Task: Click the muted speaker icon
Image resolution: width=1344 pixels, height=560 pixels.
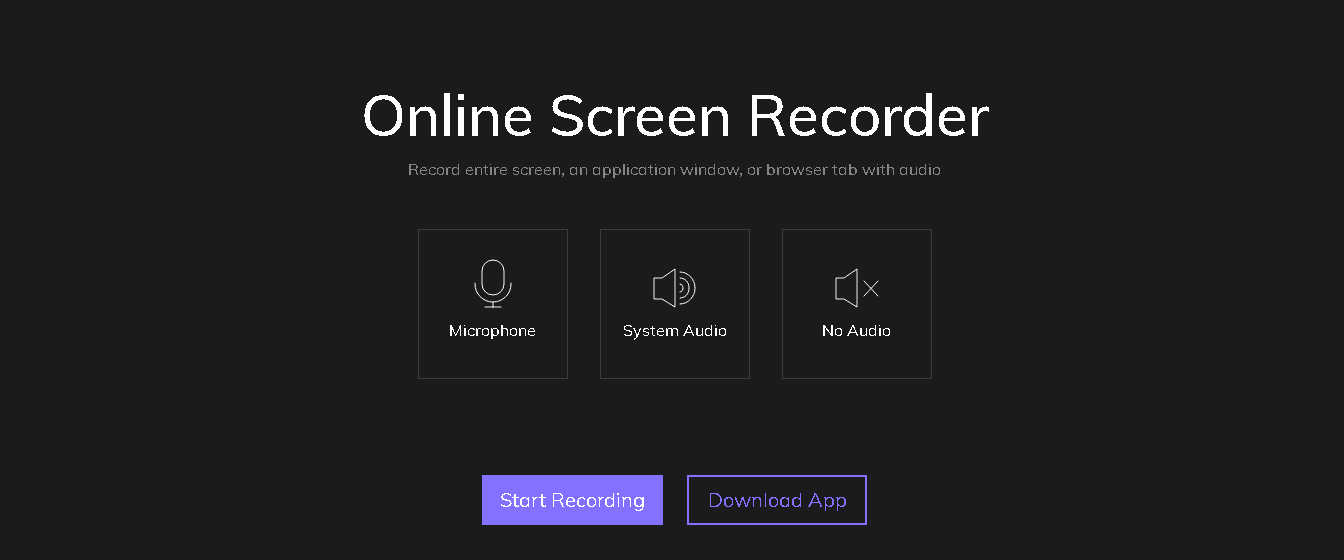Action: [848, 288]
